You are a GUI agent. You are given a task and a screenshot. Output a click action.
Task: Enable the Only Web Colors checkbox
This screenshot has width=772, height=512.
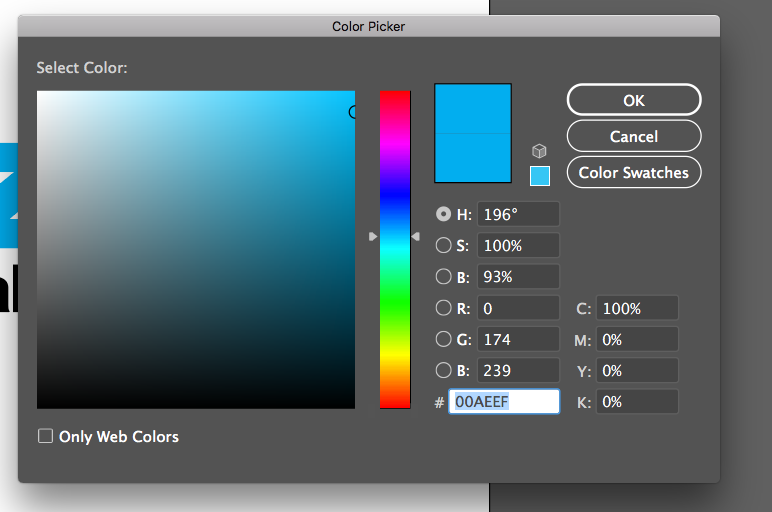45,436
